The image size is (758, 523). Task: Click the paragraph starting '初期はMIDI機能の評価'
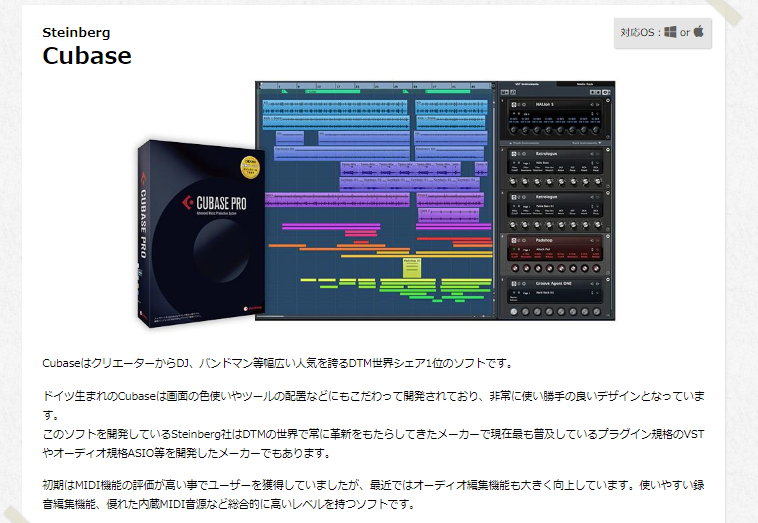tap(374, 494)
